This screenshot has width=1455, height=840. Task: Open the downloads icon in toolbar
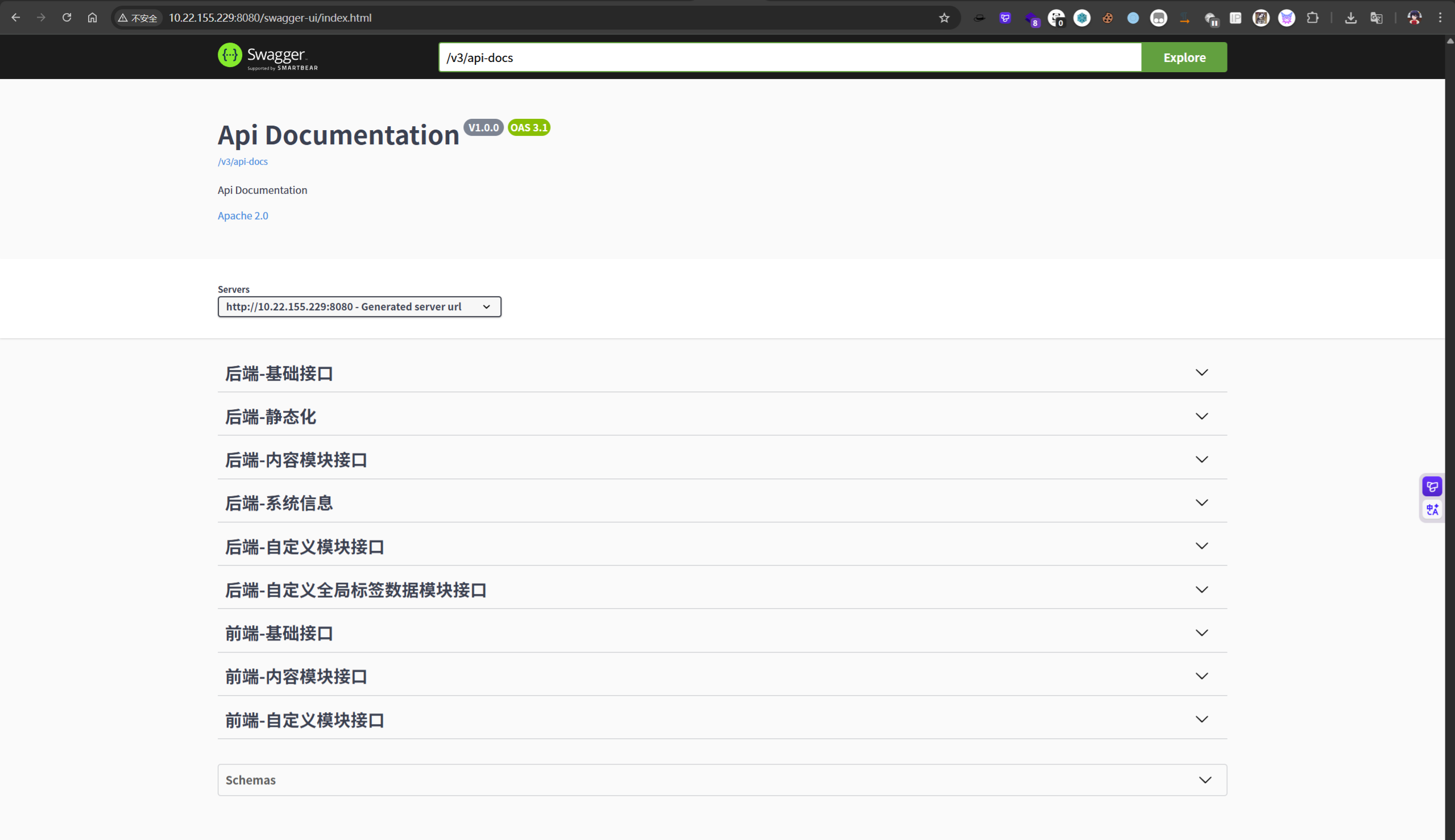point(1350,18)
